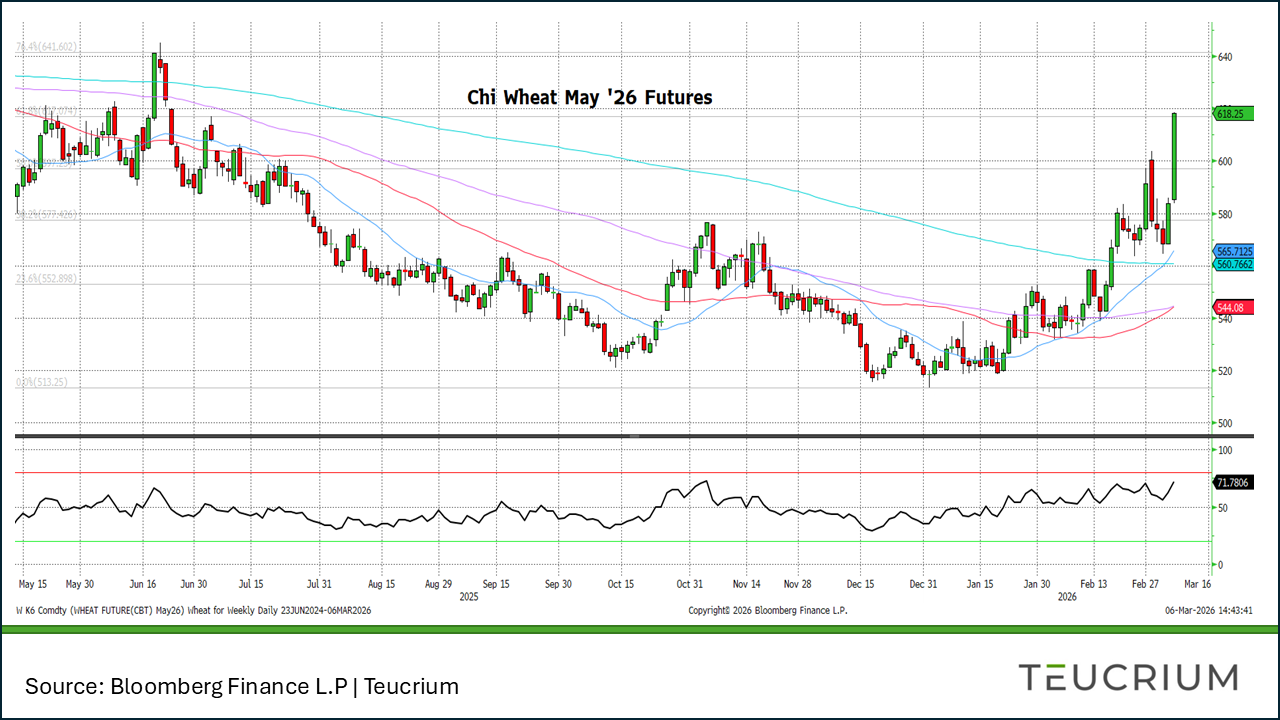The image size is (1280, 720).
Task: Toggle the 76.4%(641.602) Fibonacci level label
Action: (x=45, y=46)
